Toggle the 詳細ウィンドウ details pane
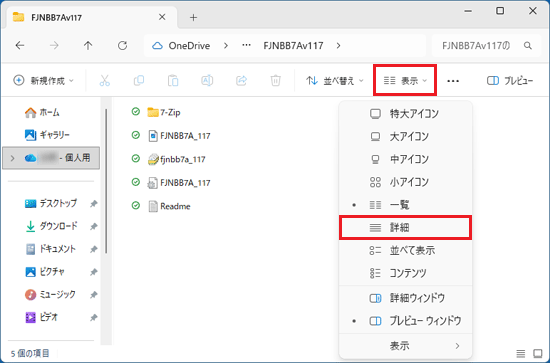This screenshot has width=550, height=363. (x=405, y=298)
